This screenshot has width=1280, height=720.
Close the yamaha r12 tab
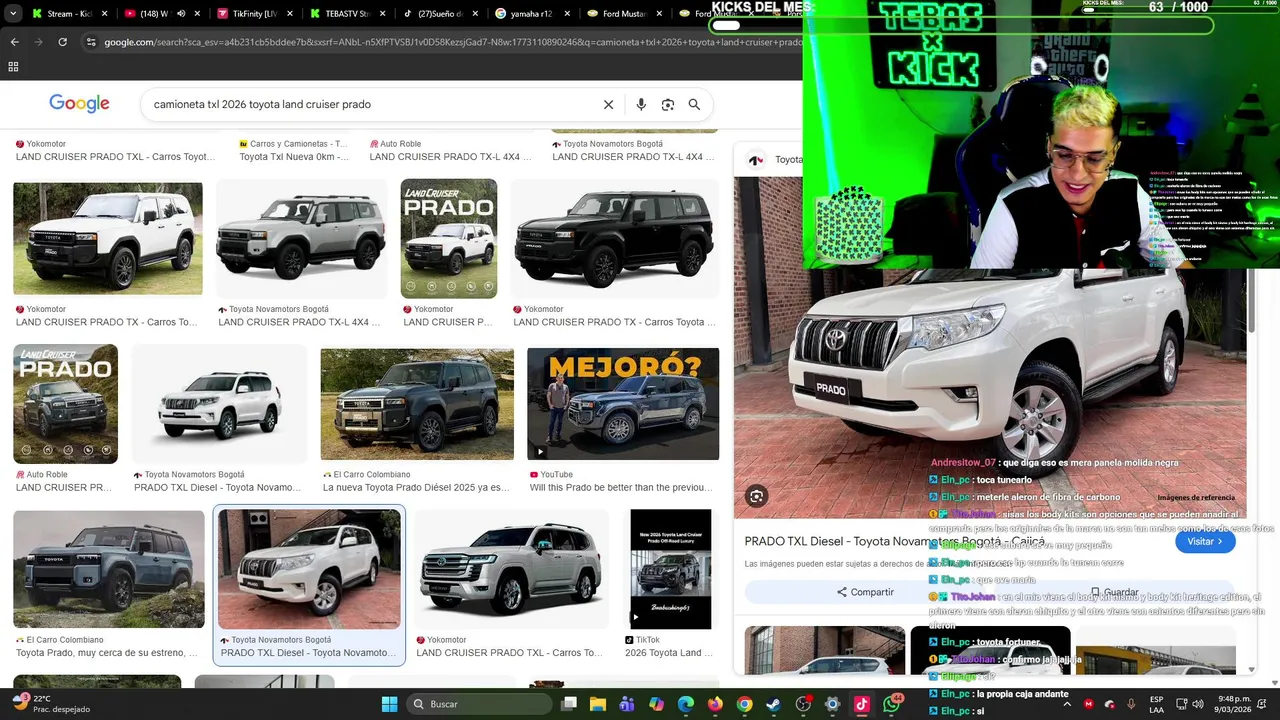click(x=565, y=14)
